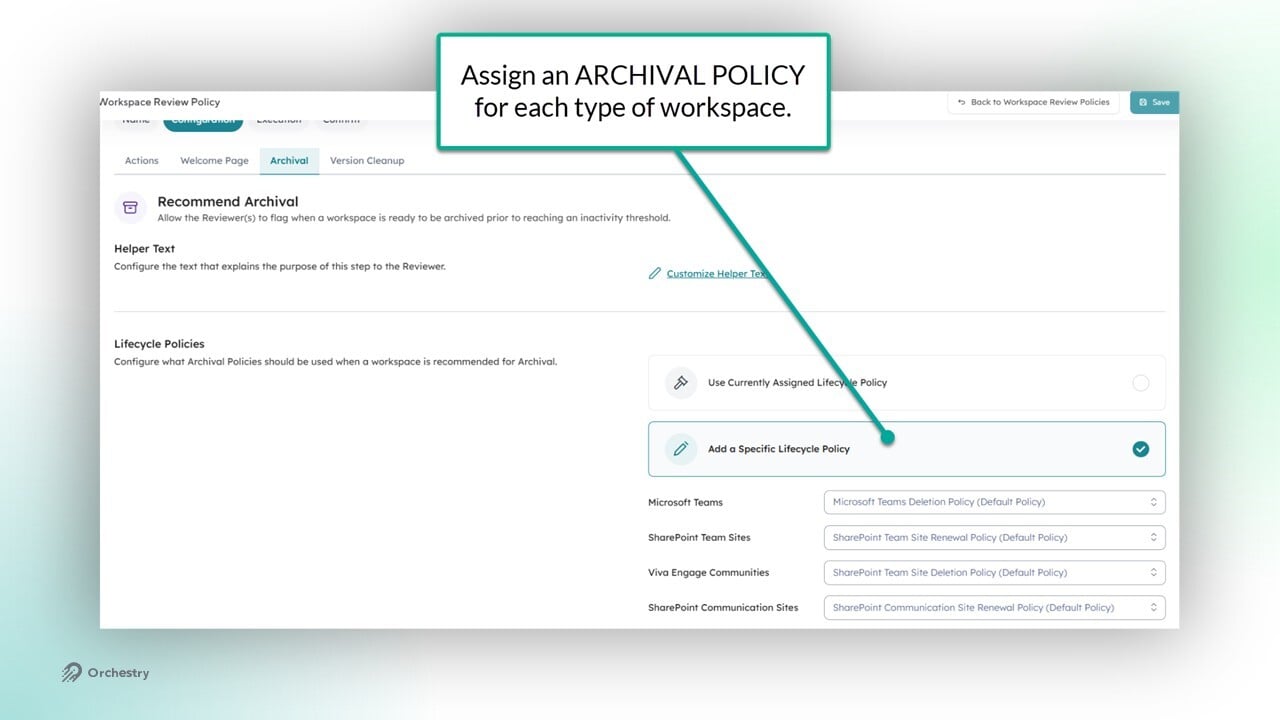The width and height of the screenshot is (1280, 720).
Task: Toggle the checked Add a Specific Lifecycle Policy radio
Action: [x=1141, y=449]
